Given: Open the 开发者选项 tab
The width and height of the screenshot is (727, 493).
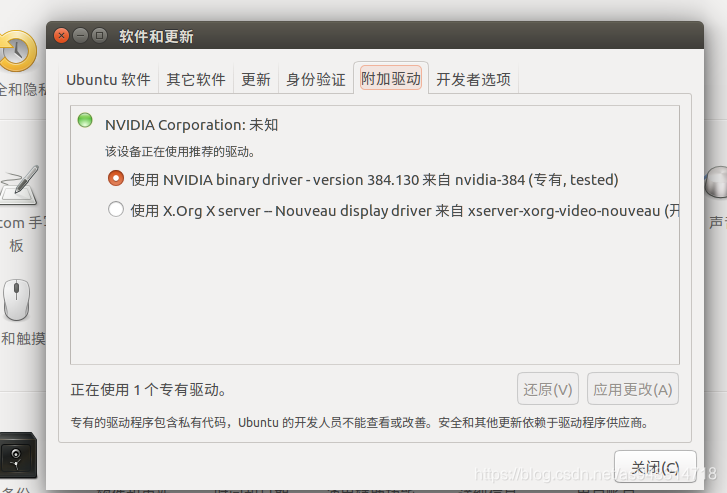Looking at the screenshot, I should pos(473,79).
